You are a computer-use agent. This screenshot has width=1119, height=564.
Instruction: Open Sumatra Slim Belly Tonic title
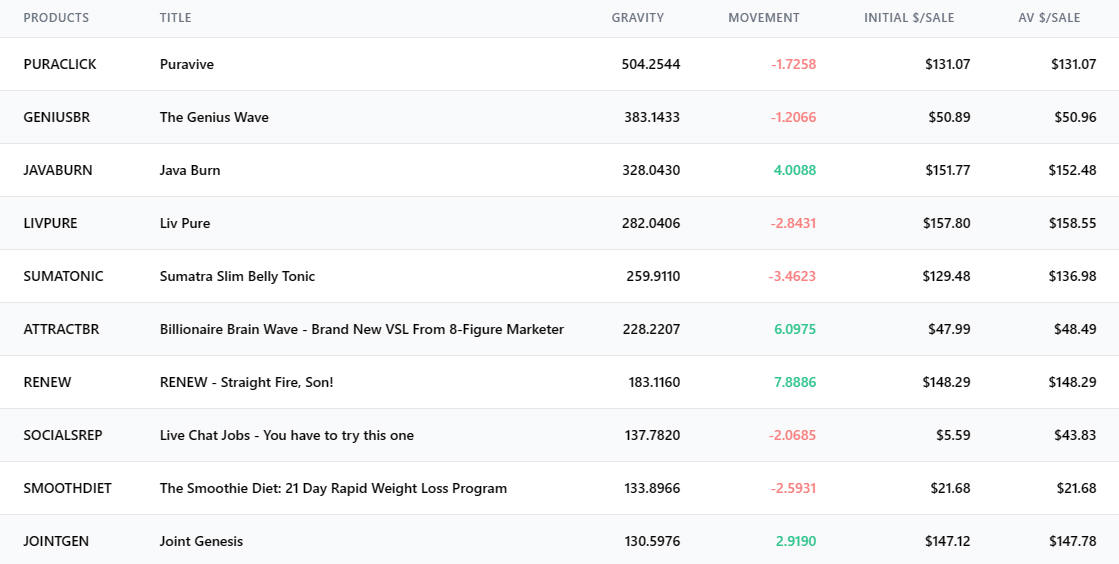point(238,276)
